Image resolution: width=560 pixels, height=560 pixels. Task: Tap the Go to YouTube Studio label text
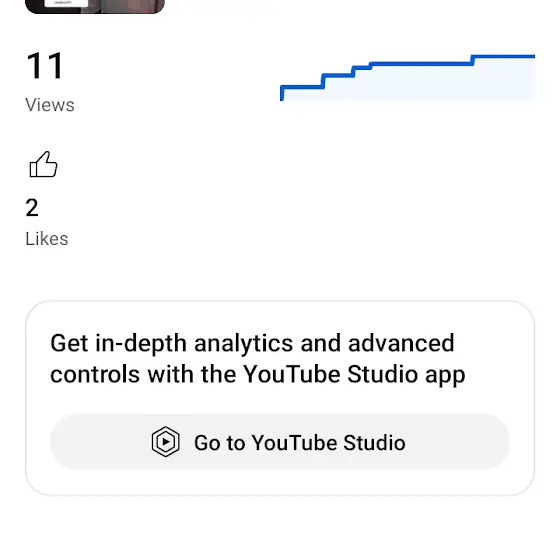click(300, 443)
